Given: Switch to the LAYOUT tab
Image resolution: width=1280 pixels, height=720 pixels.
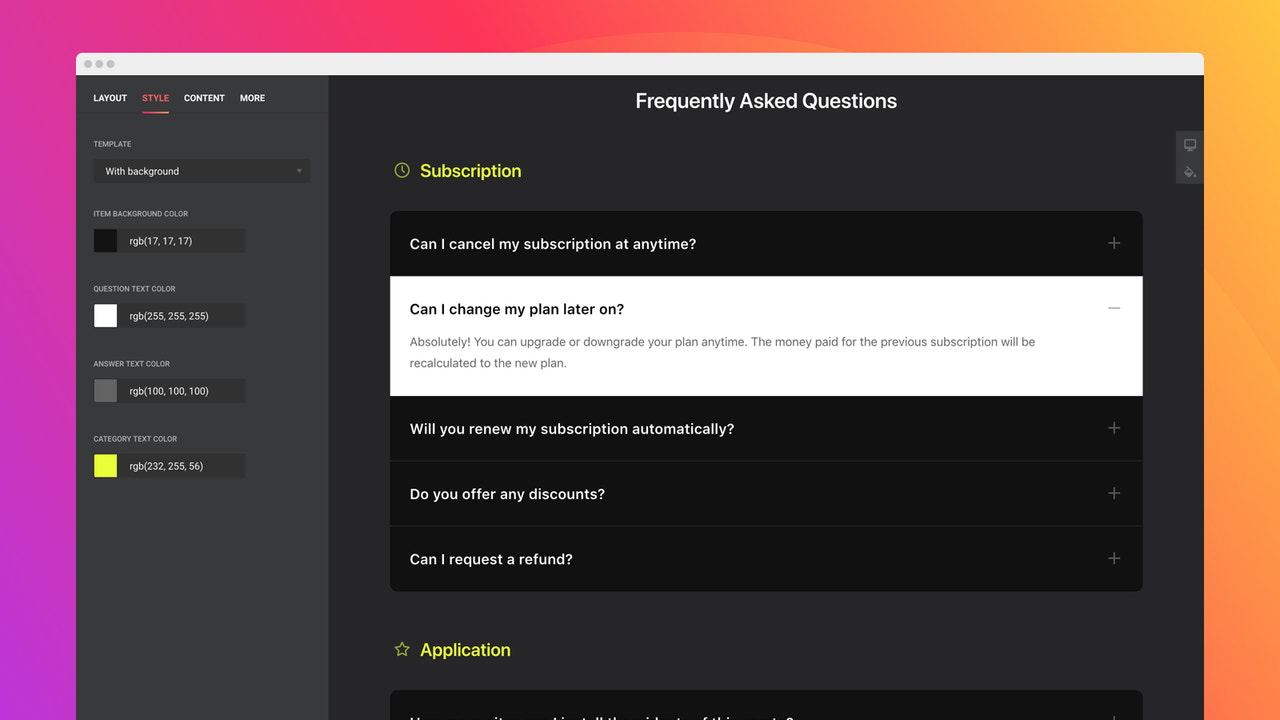Looking at the screenshot, I should 110,98.
